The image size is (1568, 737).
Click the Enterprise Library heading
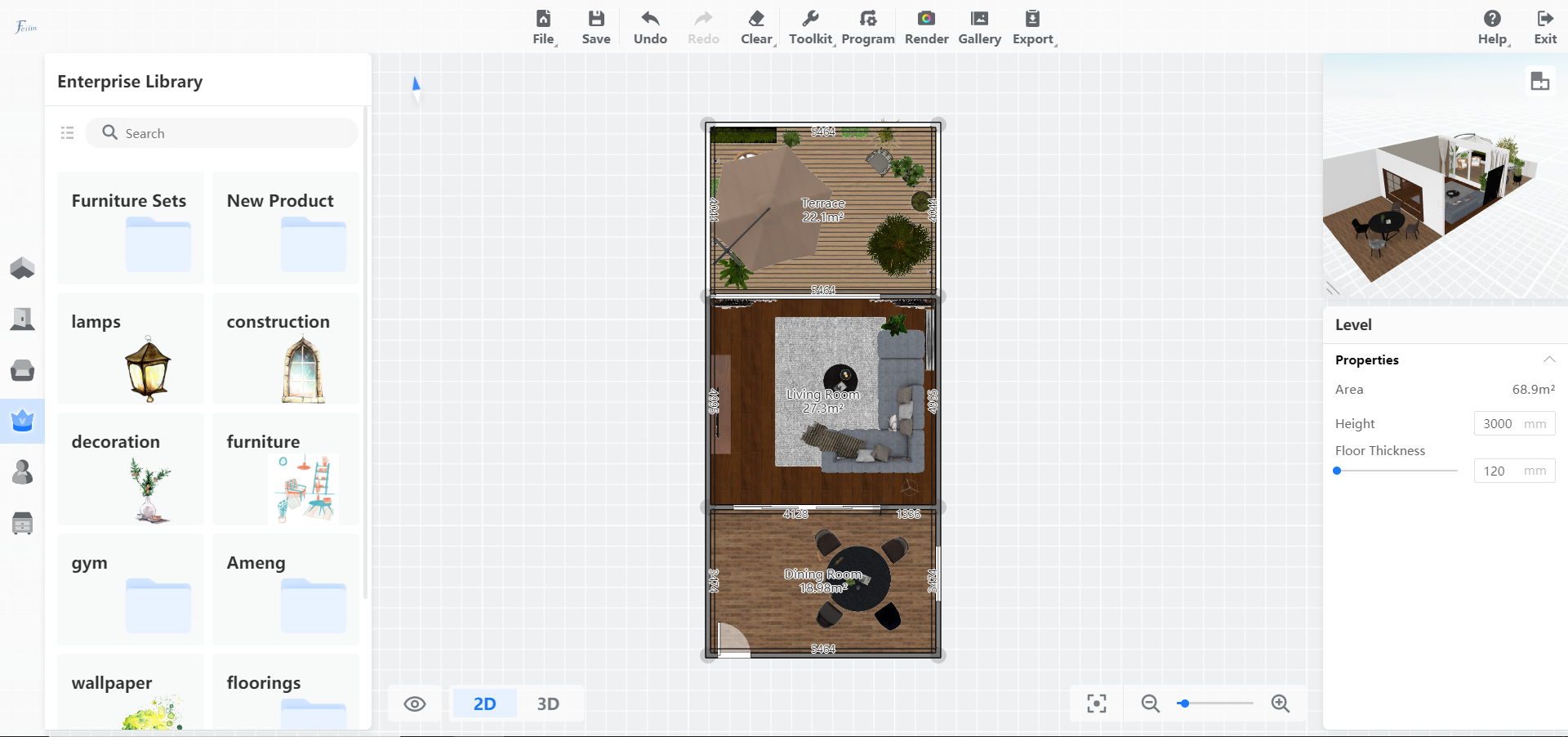click(x=130, y=82)
